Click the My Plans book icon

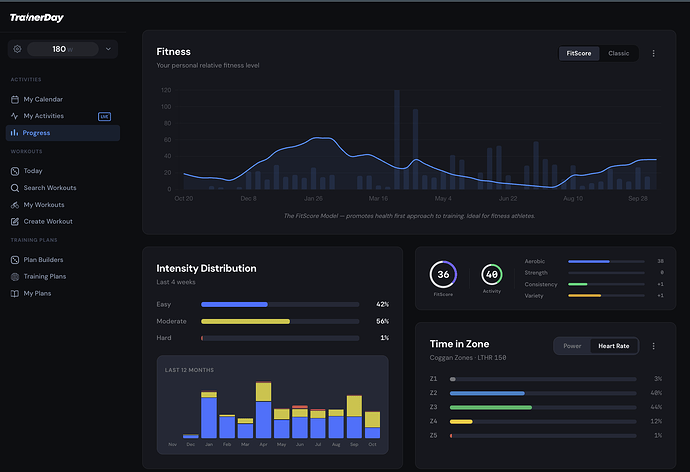click(x=15, y=293)
